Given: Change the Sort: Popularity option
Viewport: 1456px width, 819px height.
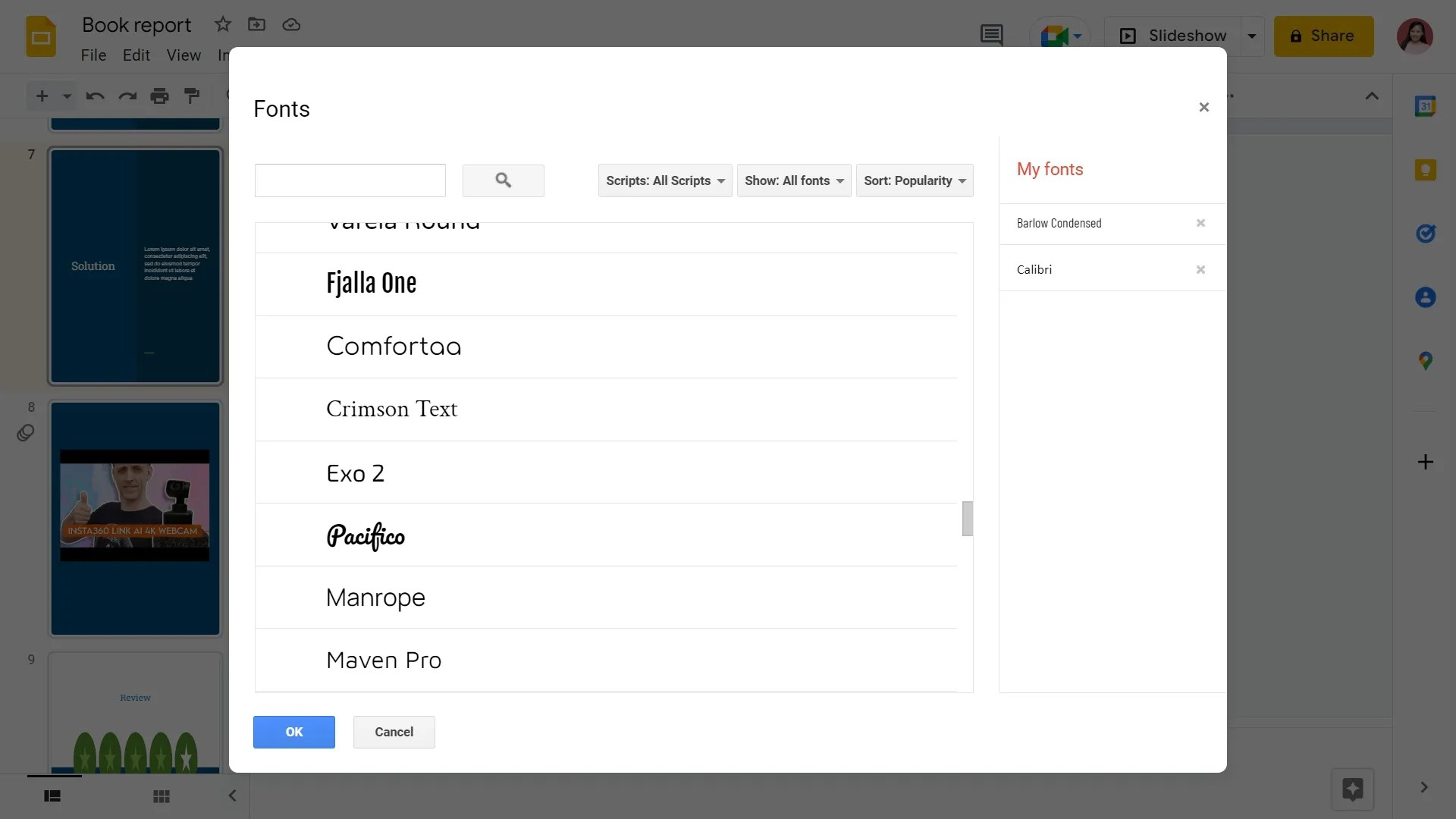Looking at the screenshot, I should point(914,180).
